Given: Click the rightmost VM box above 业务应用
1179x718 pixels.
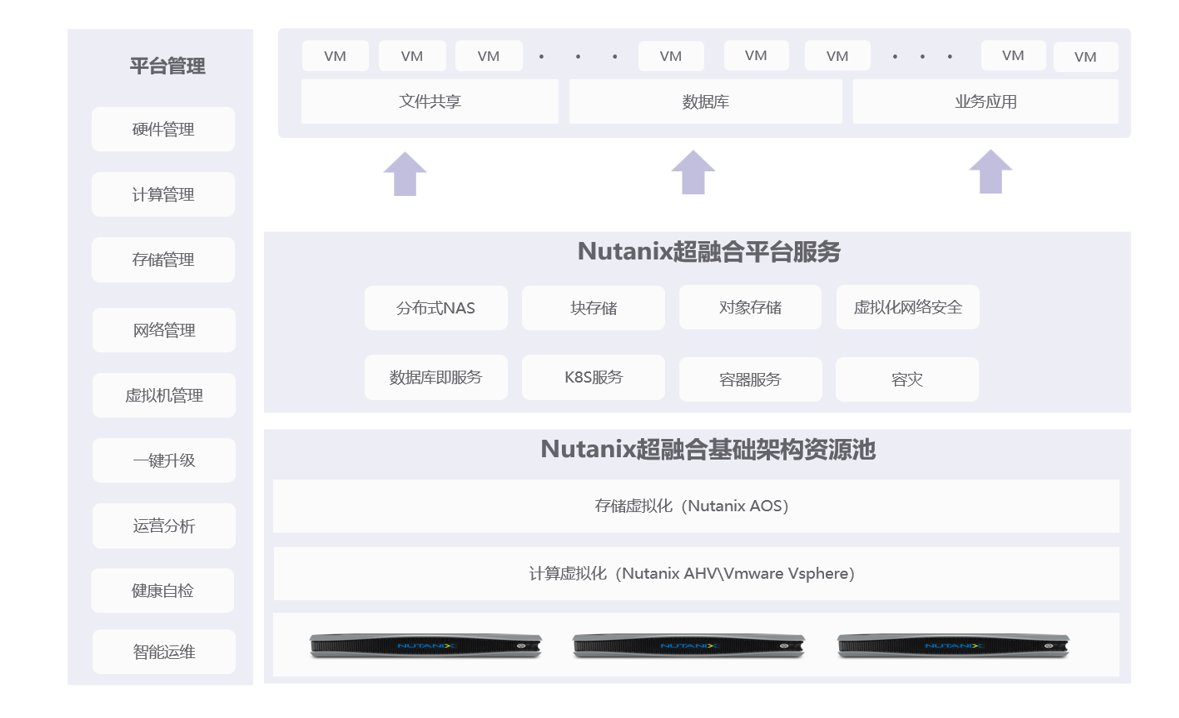Looking at the screenshot, I should point(1086,57).
